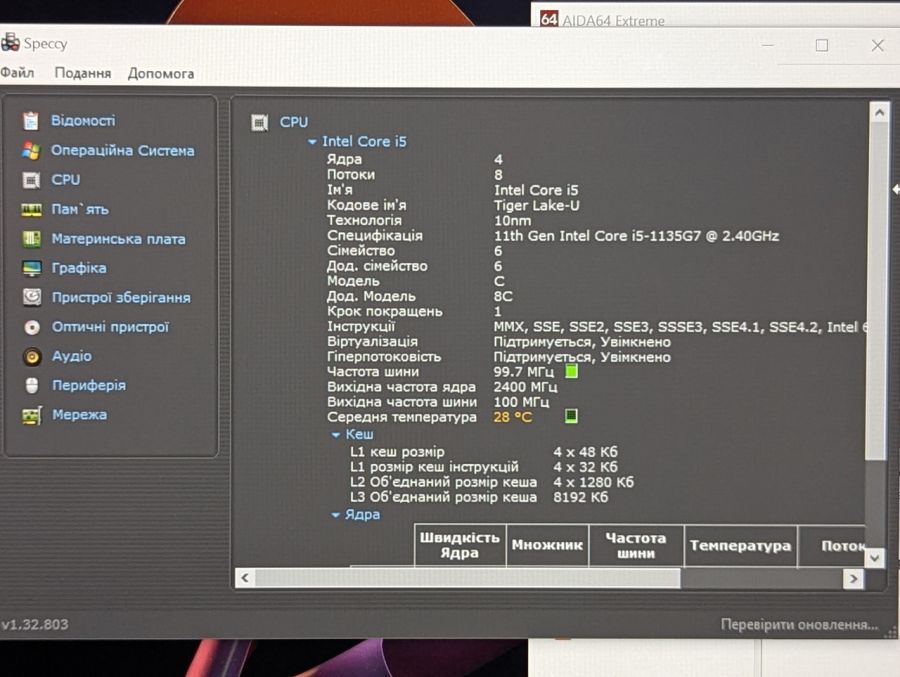Click the Віртуалізація row label

(373, 342)
